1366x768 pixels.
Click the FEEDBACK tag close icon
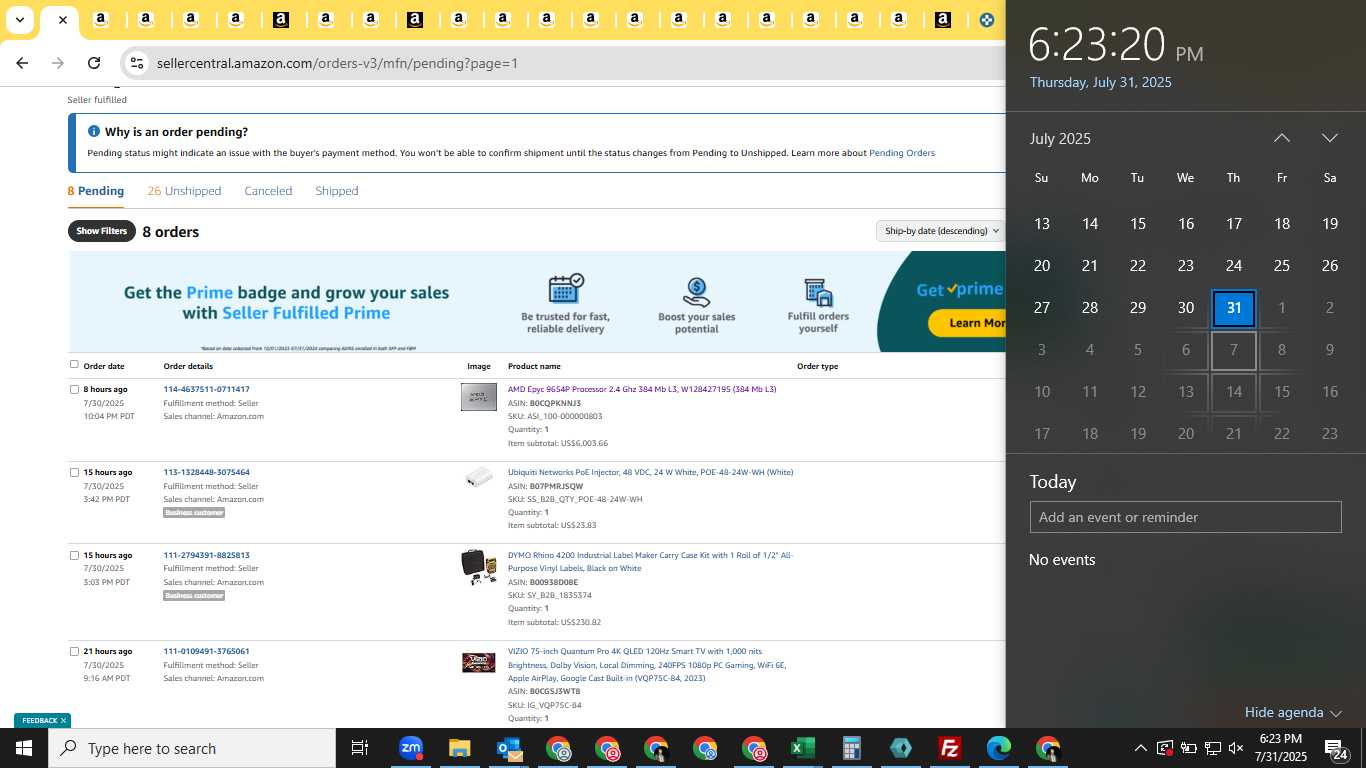63,720
